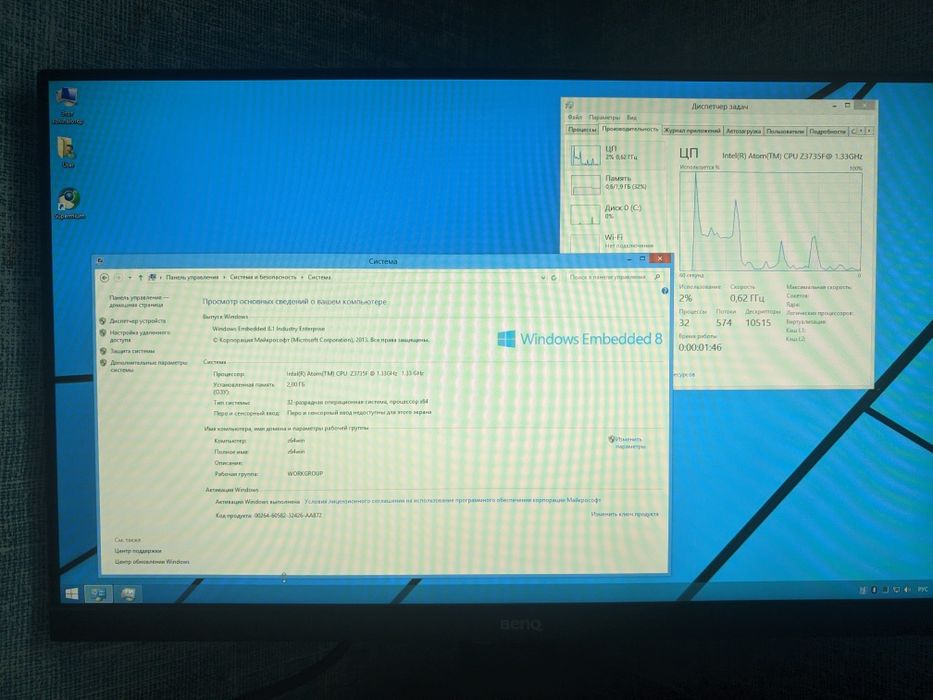The height and width of the screenshot is (700, 933).
Task: Open the desktop shortcut below the User folder
Action: click(70, 204)
